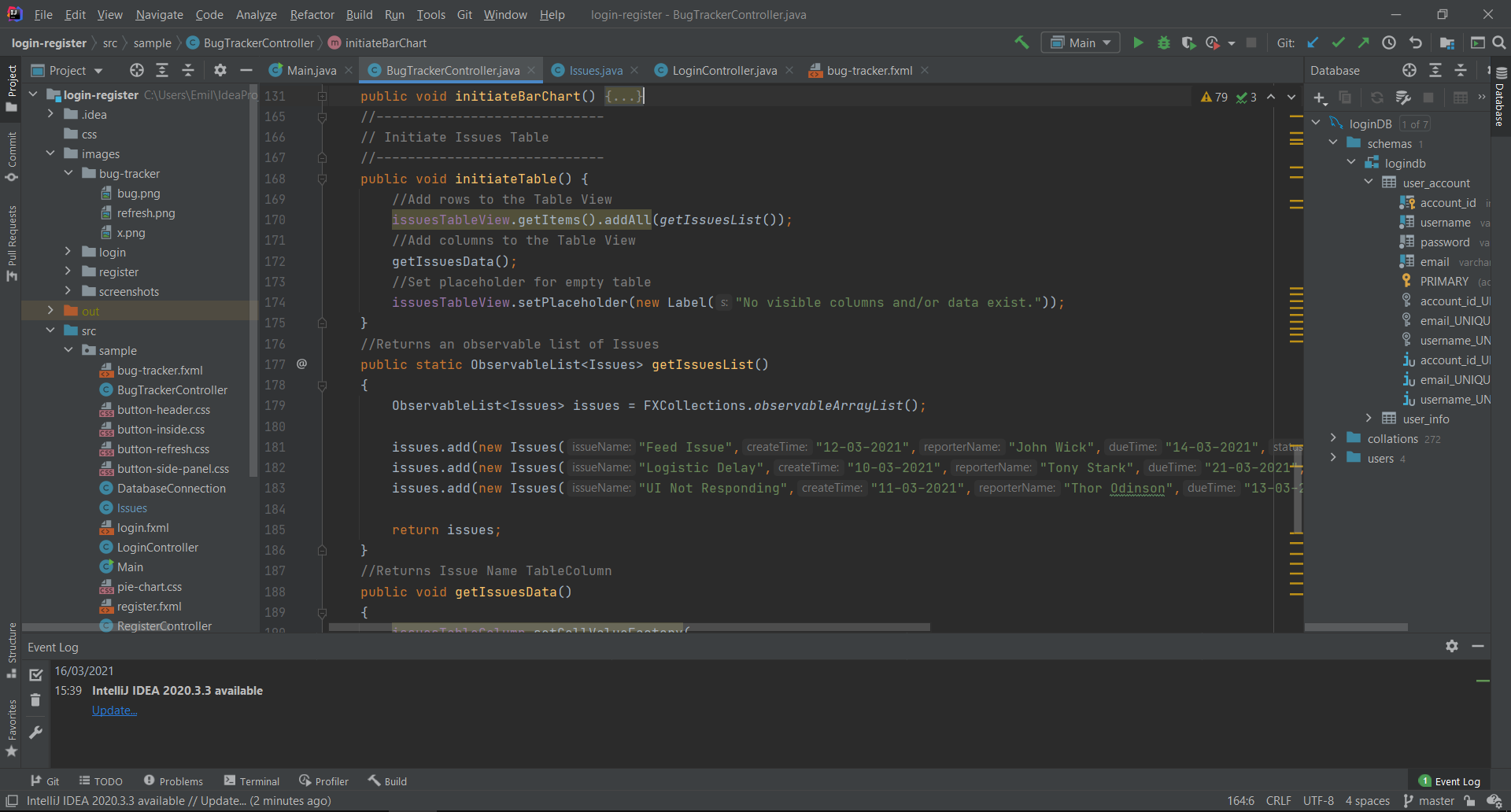Run the Main configuration with the green play icon
Image resolution: width=1511 pixels, height=812 pixels.
point(1138,43)
